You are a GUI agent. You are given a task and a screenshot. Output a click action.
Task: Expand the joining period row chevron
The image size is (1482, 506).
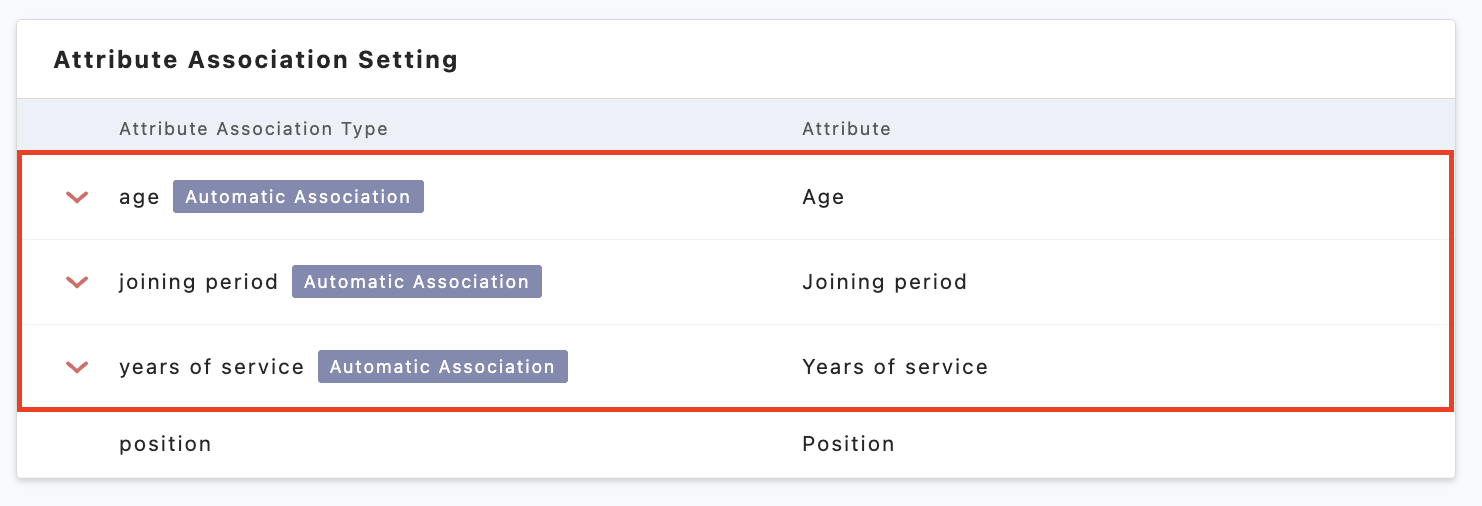(77, 282)
